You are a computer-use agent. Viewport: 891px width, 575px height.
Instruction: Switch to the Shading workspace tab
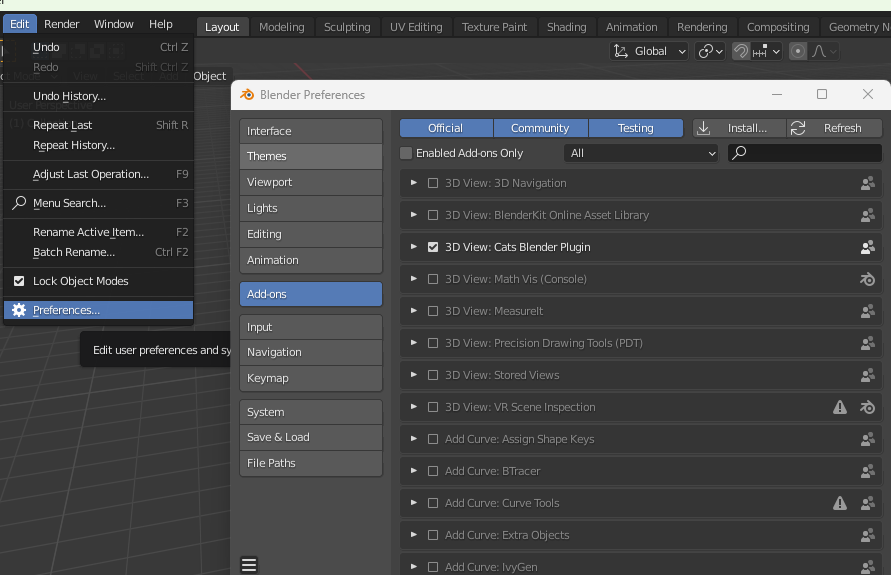(566, 27)
